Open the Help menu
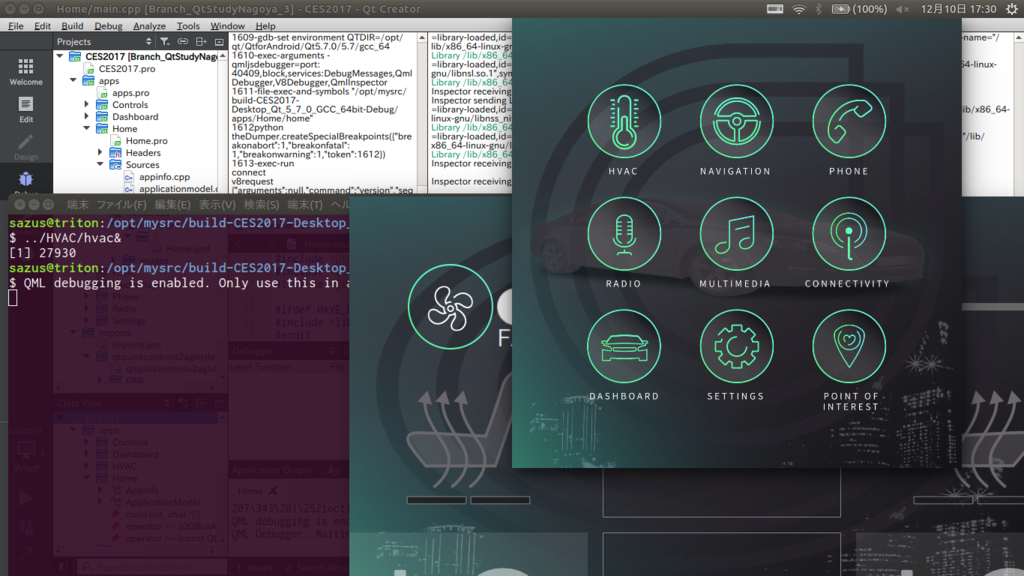Viewport: 1024px width, 576px height. 265,25
